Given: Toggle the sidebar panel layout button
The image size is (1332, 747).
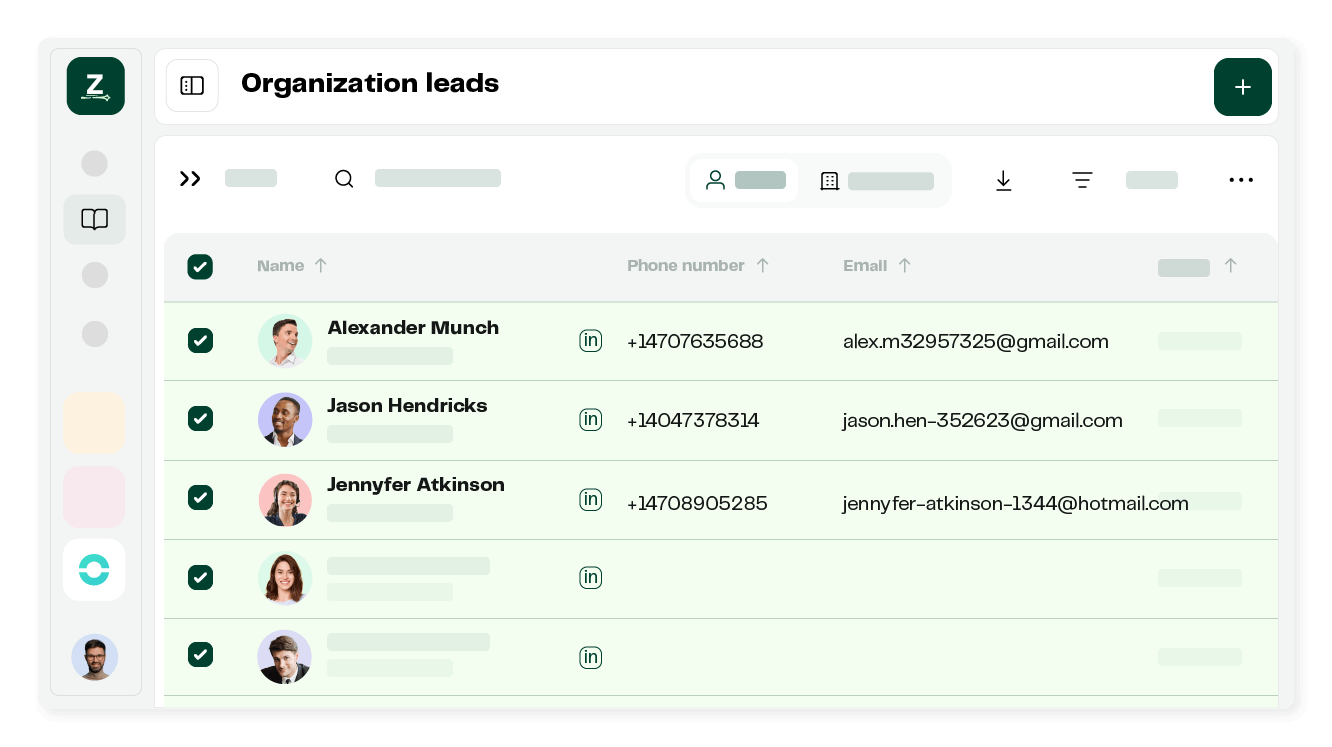Looking at the screenshot, I should (192, 86).
